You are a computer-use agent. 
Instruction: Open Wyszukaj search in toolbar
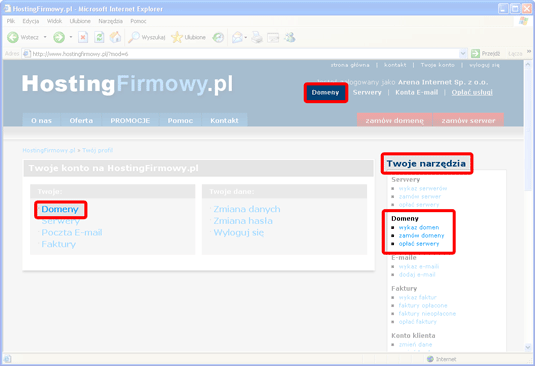coord(147,37)
